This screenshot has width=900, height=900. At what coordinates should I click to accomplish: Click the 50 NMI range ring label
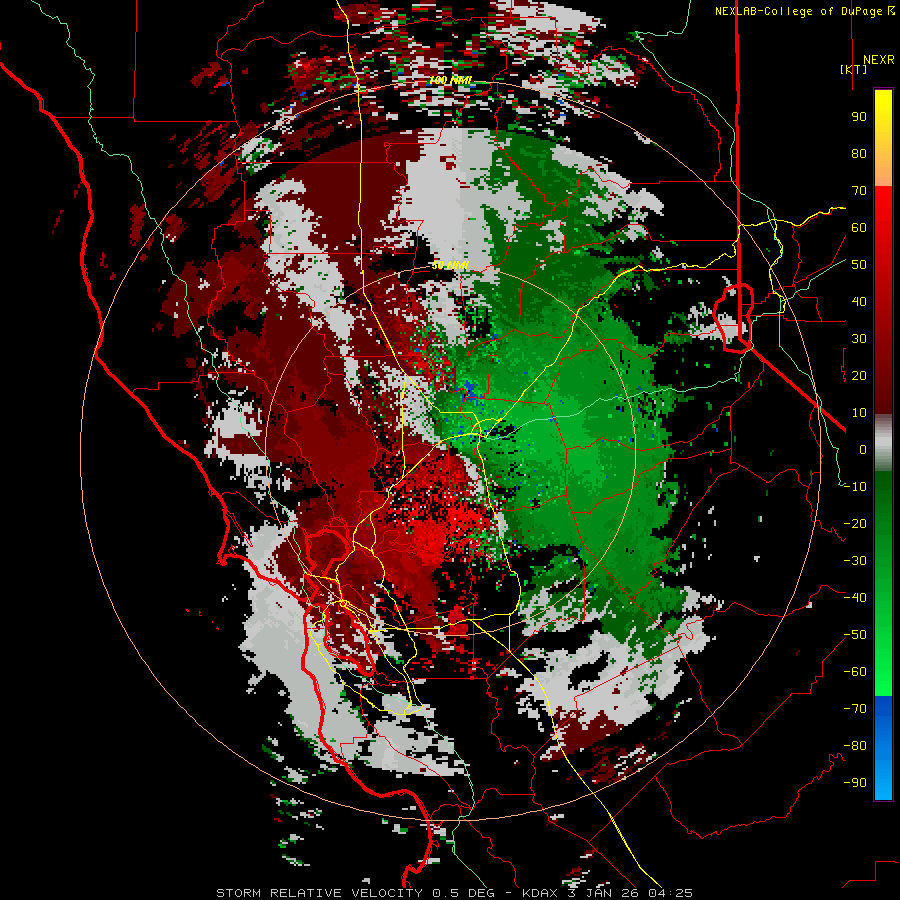coord(451,265)
